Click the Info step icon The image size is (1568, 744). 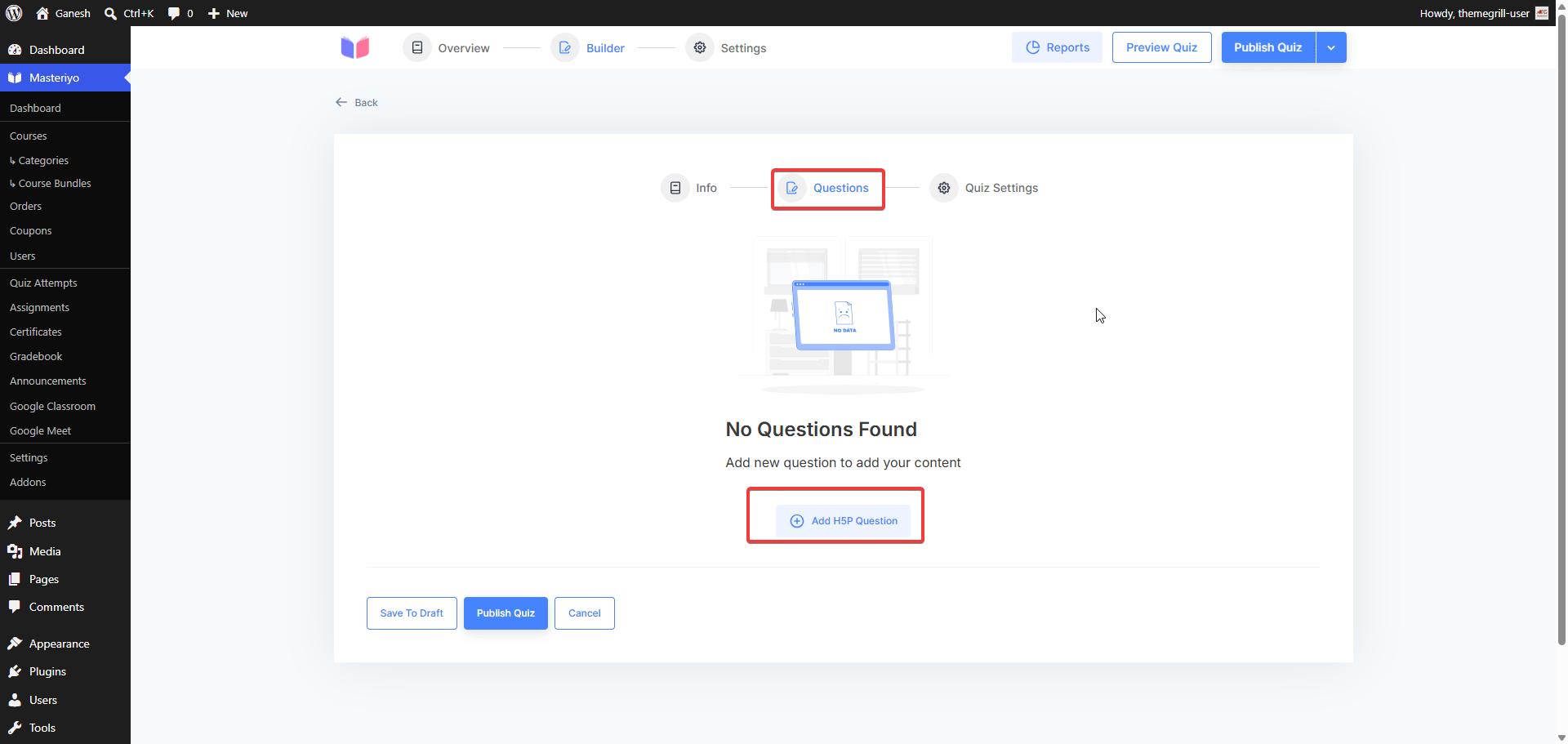point(675,188)
